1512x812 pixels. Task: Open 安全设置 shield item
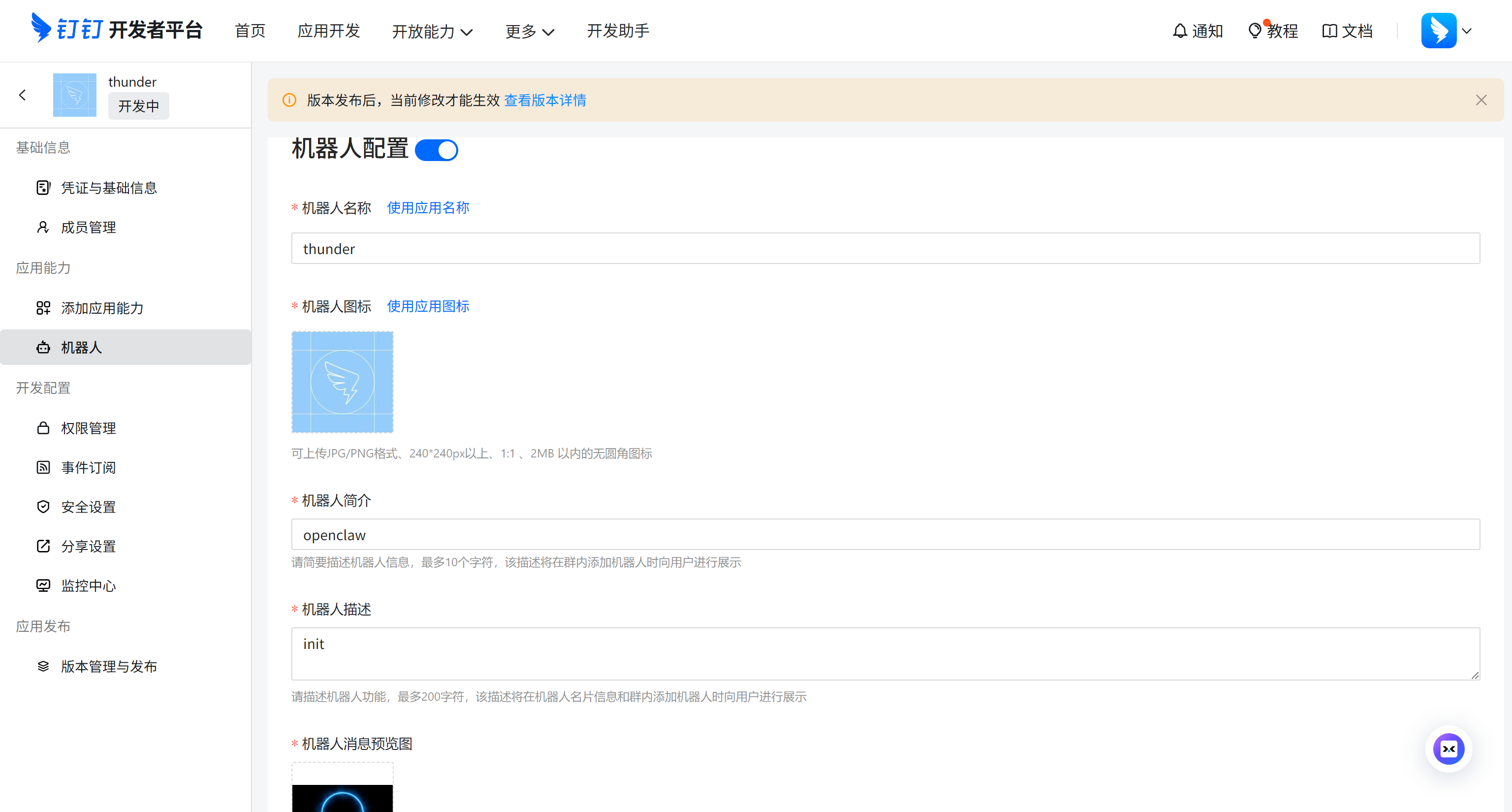tap(88, 507)
